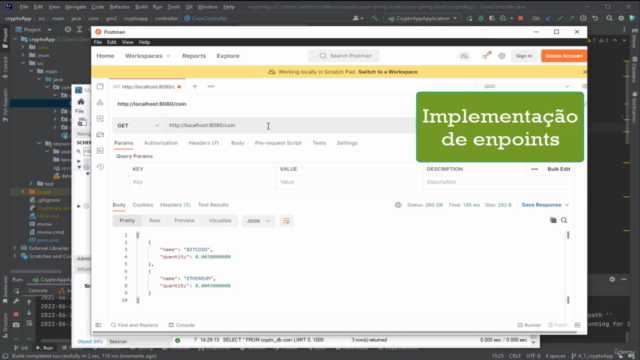
Task: Open the Runner in Postman footer
Action: (x=529, y=325)
